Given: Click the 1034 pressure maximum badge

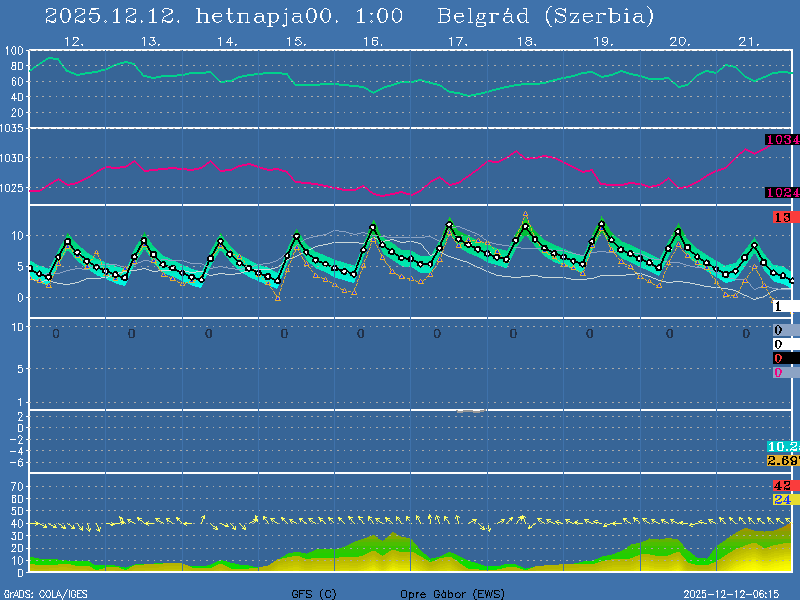Looking at the screenshot, I should tap(782, 140).
